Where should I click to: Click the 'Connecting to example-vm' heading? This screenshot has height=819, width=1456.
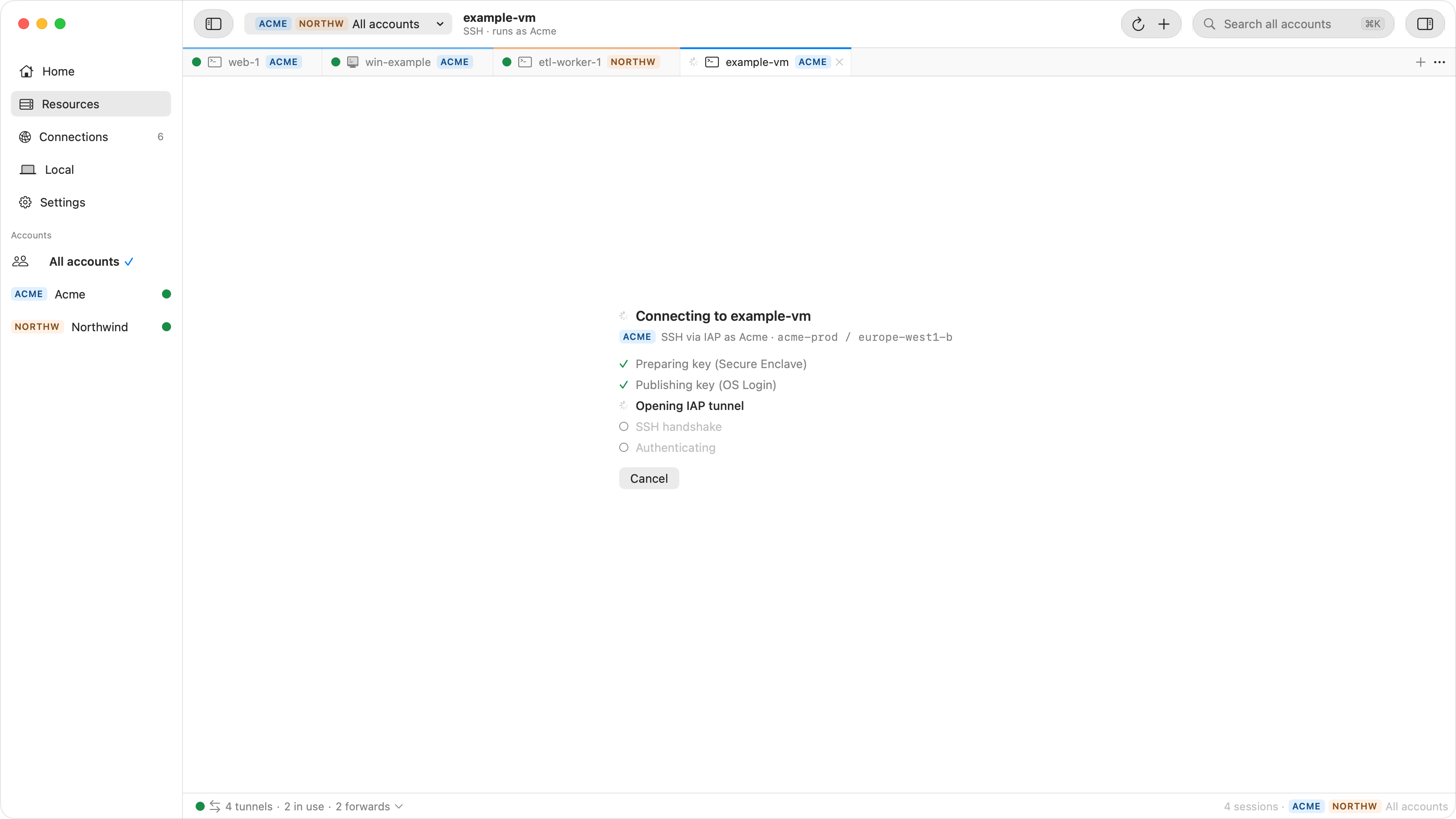tap(723, 316)
